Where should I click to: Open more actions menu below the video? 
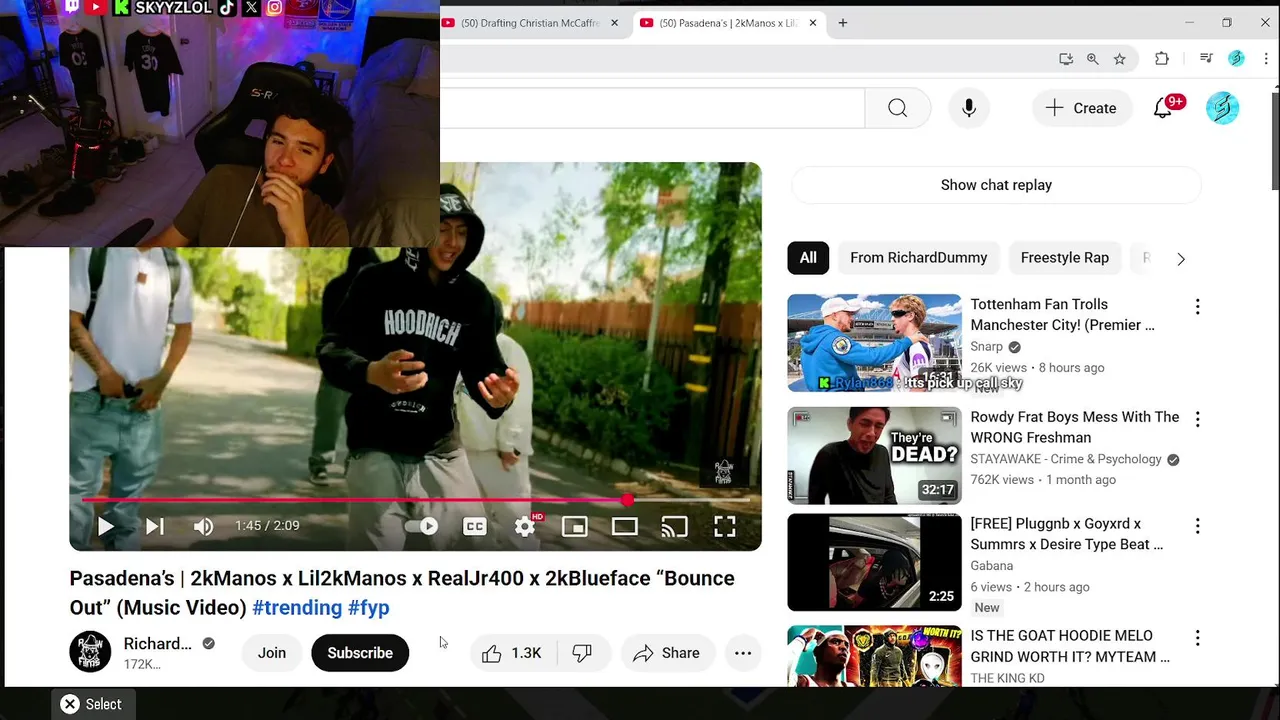coord(743,653)
